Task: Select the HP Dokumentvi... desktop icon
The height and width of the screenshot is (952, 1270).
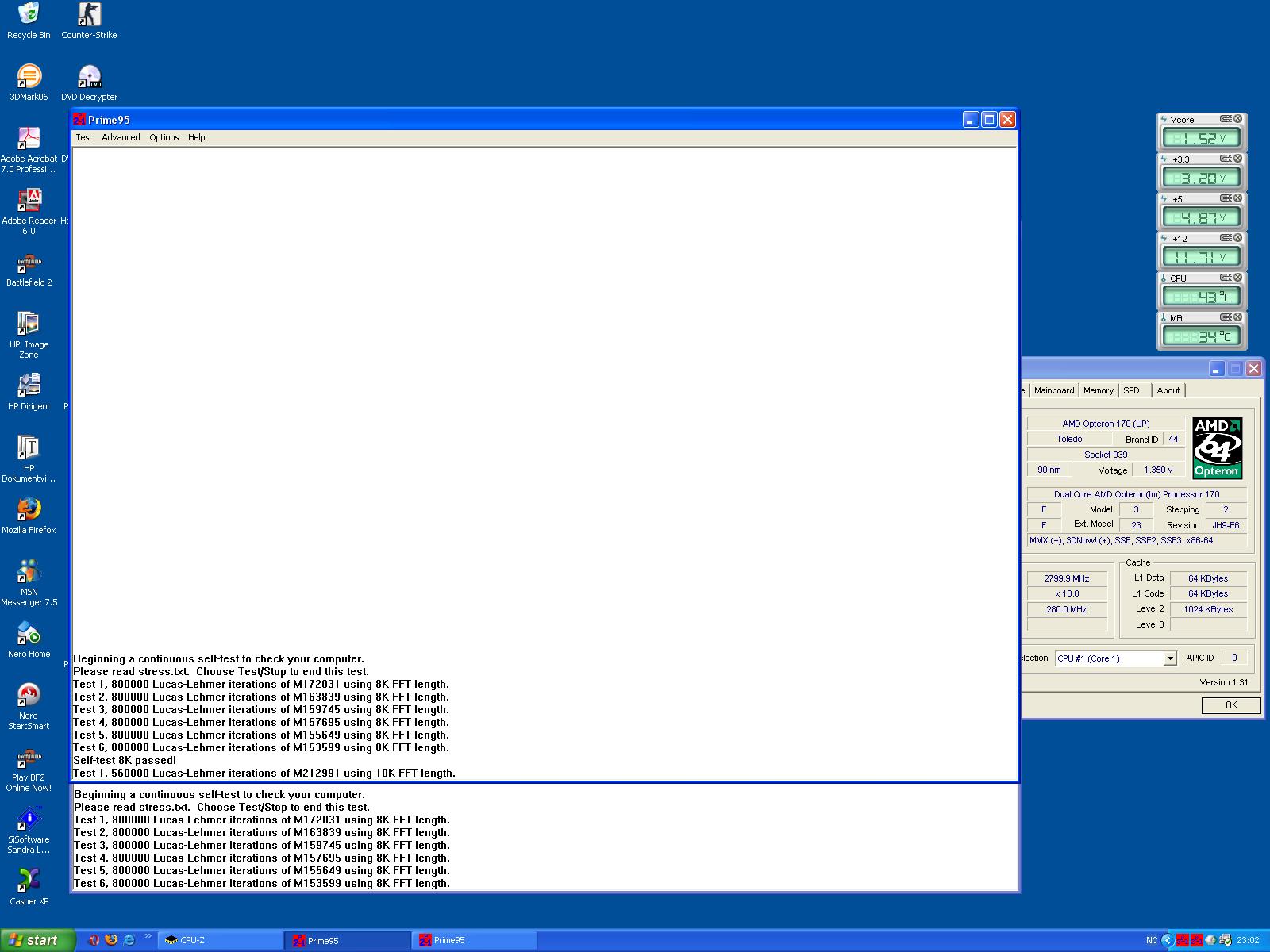Action: tap(29, 459)
